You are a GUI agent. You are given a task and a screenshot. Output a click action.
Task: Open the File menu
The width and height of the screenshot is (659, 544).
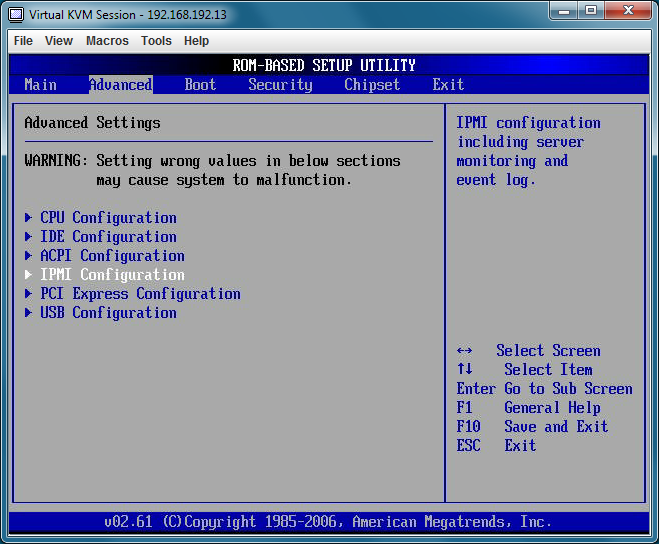coord(23,41)
